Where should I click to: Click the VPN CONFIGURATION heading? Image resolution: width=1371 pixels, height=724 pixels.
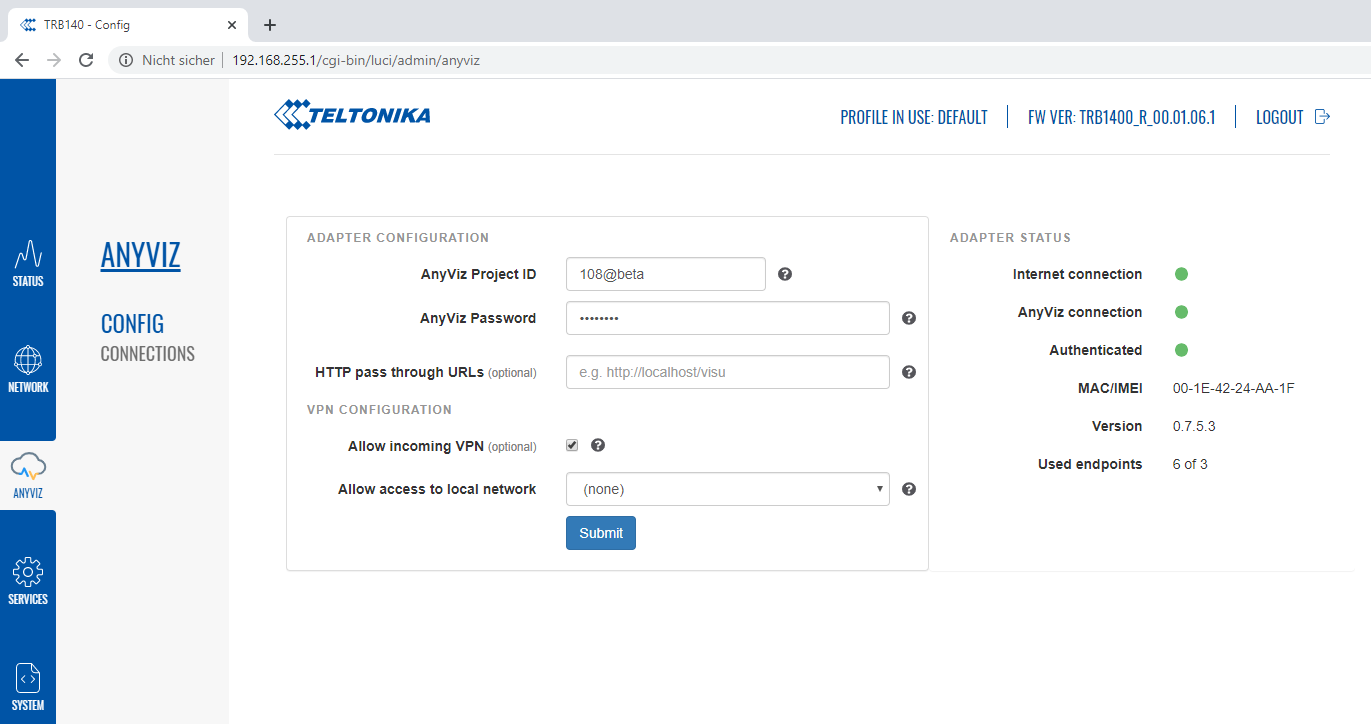tap(379, 410)
